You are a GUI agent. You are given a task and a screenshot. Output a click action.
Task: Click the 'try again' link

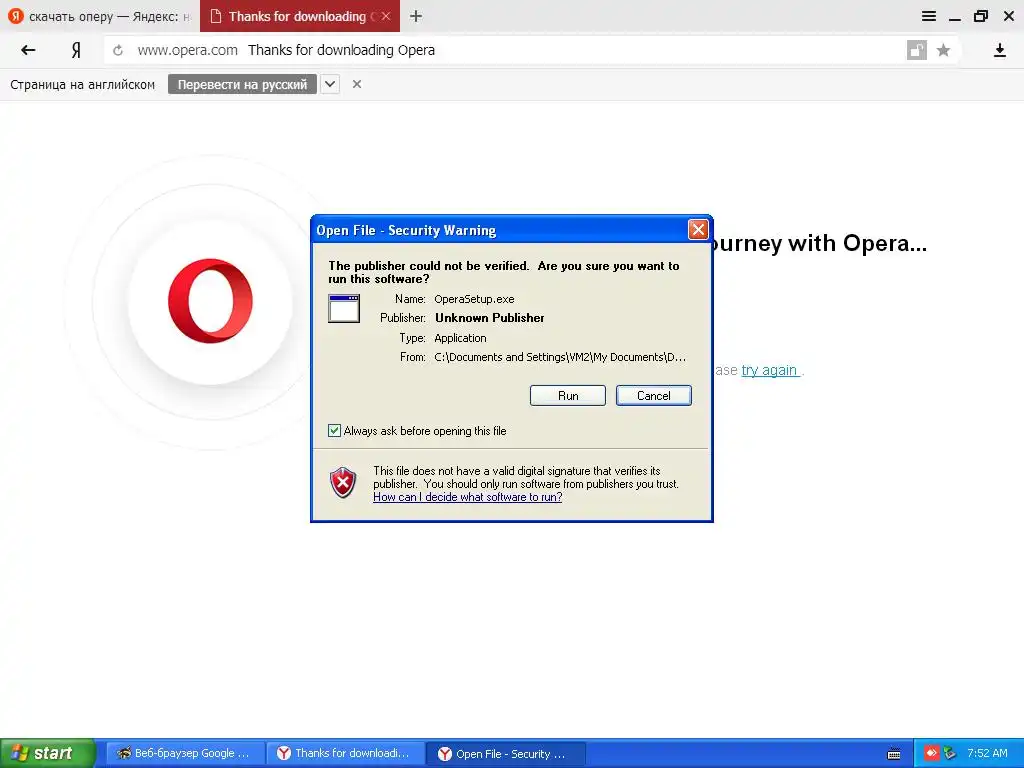(x=769, y=370)
